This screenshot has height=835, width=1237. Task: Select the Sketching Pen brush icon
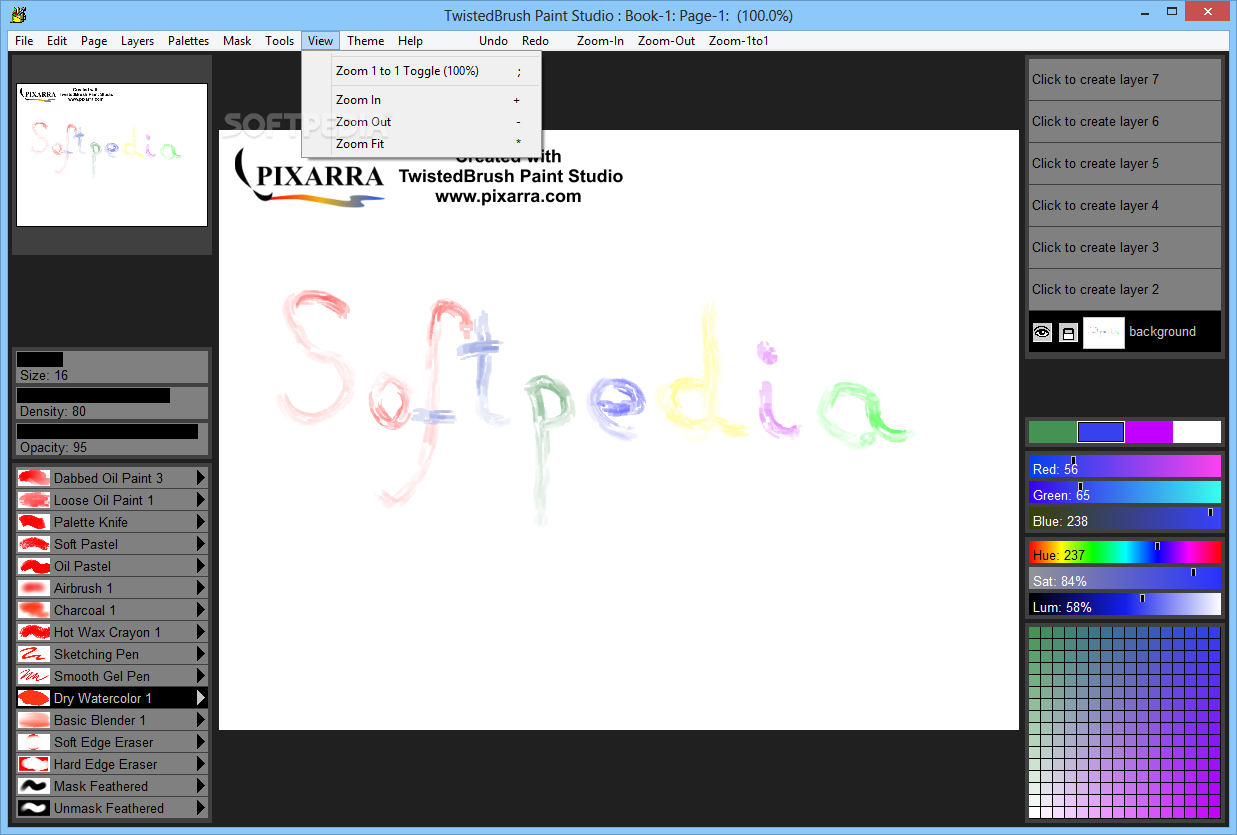click(34, 654)
